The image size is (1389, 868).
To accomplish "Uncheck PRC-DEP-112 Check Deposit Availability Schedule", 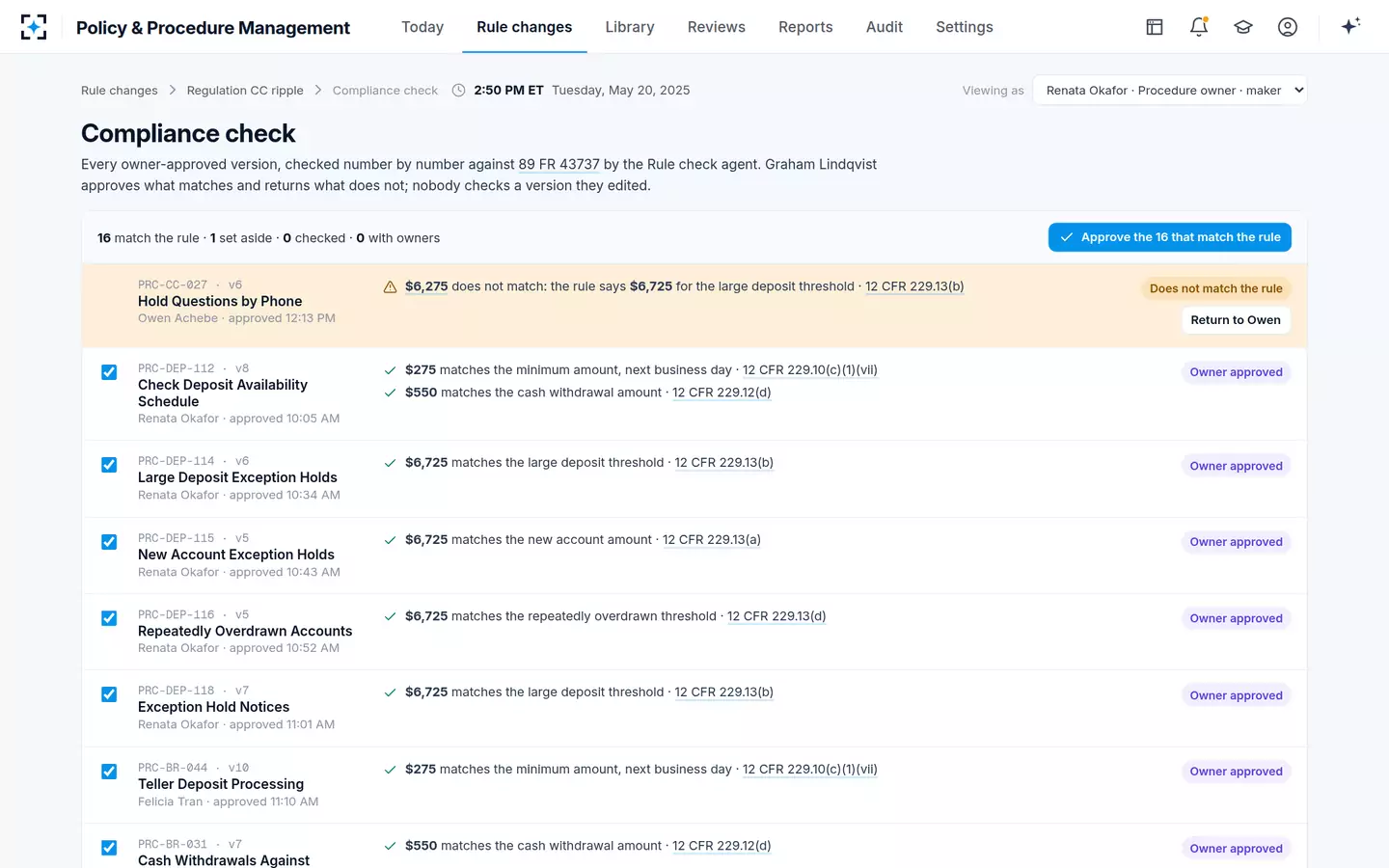I will tap(109, 372).
